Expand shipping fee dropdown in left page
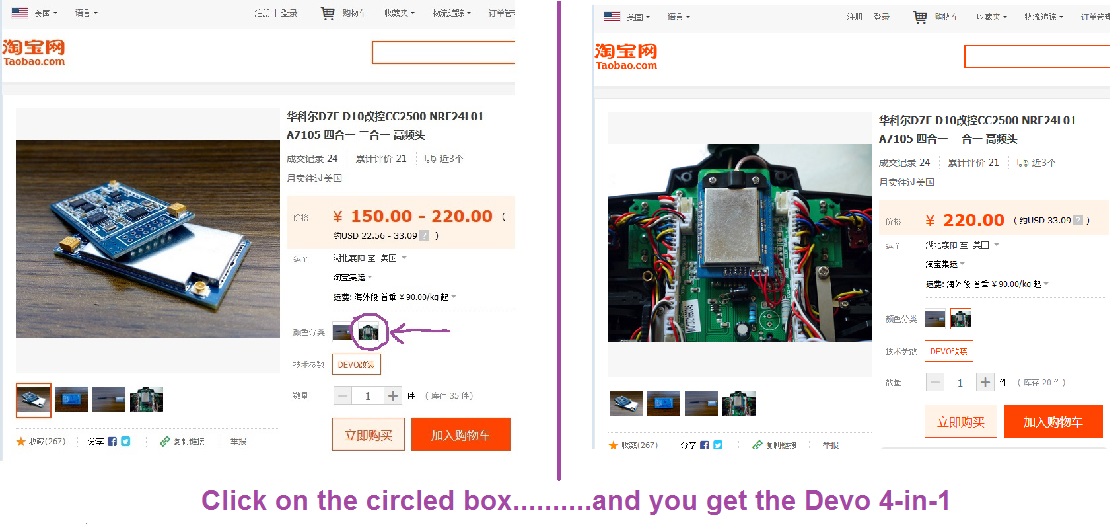Image resolution: width=1120 pixels, height=530 pixels. click(x=454, y=297)
